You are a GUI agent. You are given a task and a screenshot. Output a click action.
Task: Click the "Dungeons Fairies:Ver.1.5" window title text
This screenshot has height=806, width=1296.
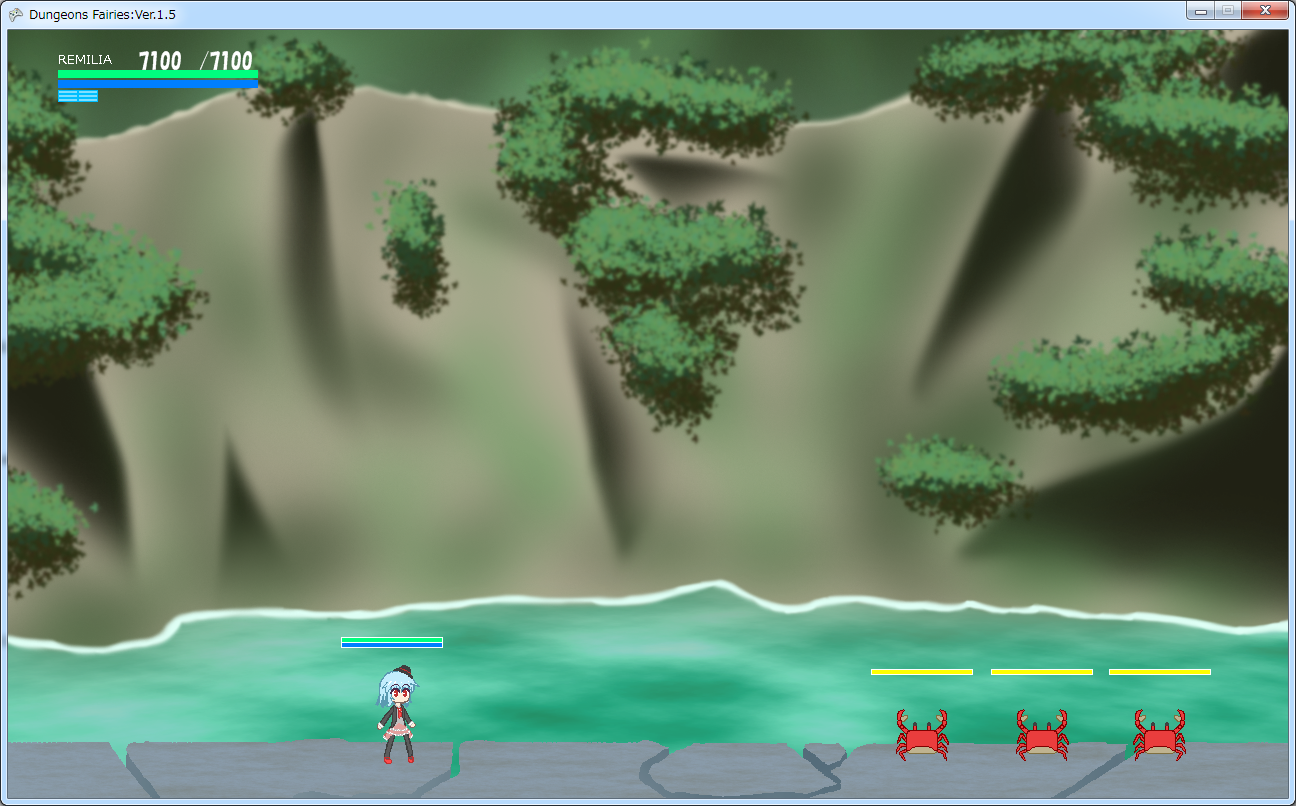click(103, 14)
